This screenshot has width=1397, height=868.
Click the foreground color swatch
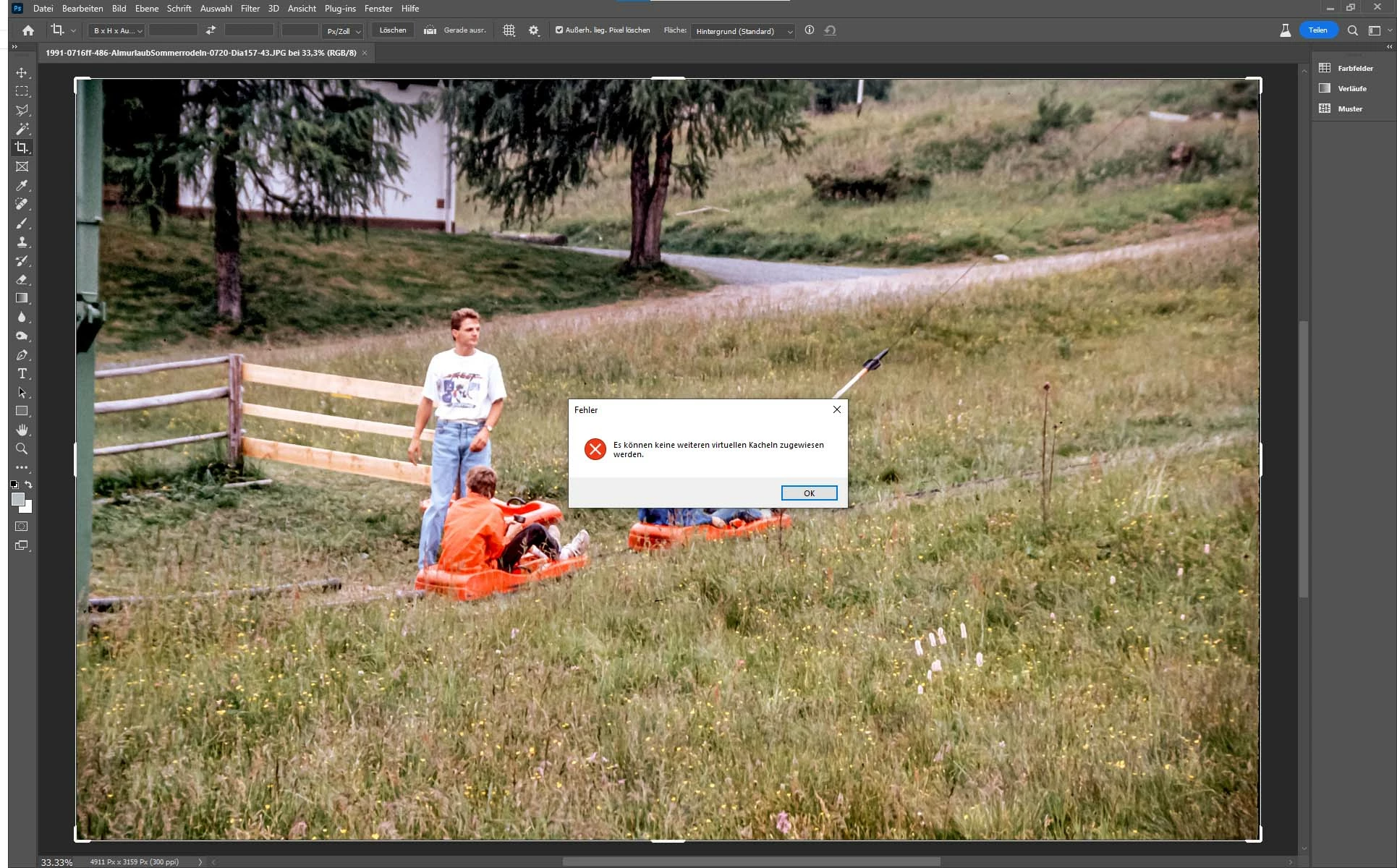point(18,499)
